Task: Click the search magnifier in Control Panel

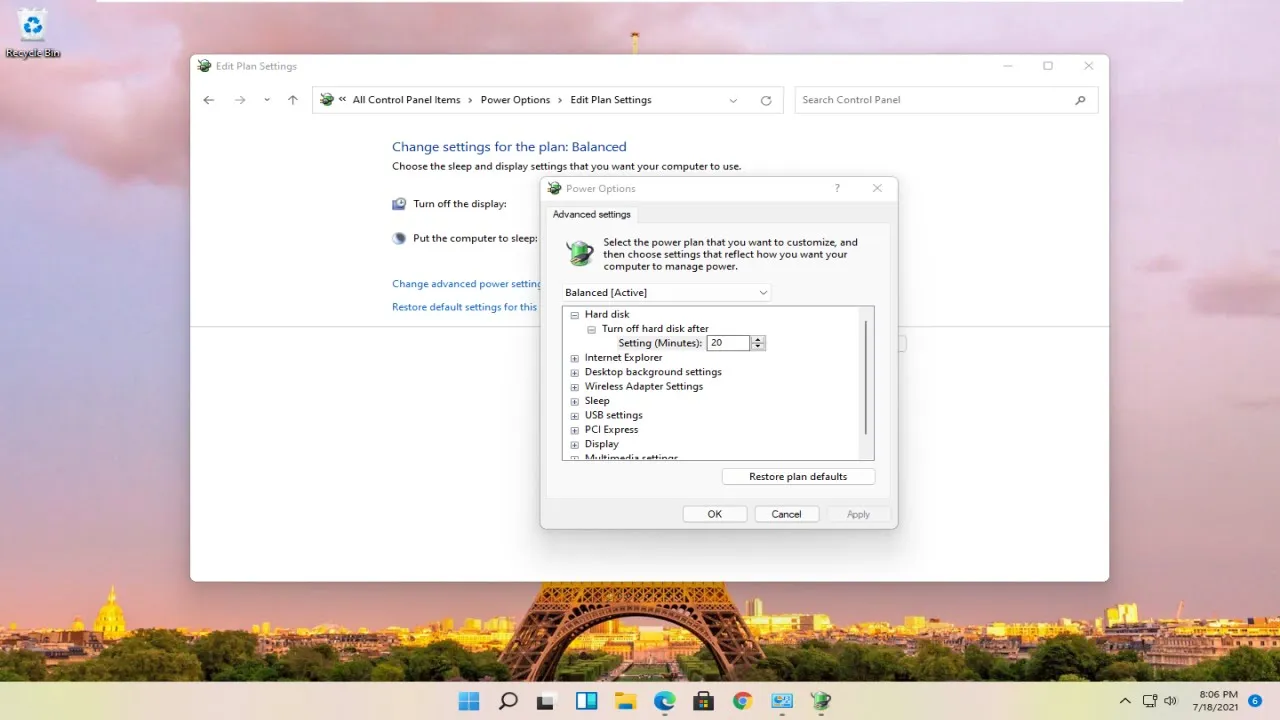Action: pyautogui.click(x=1080, y=100)
